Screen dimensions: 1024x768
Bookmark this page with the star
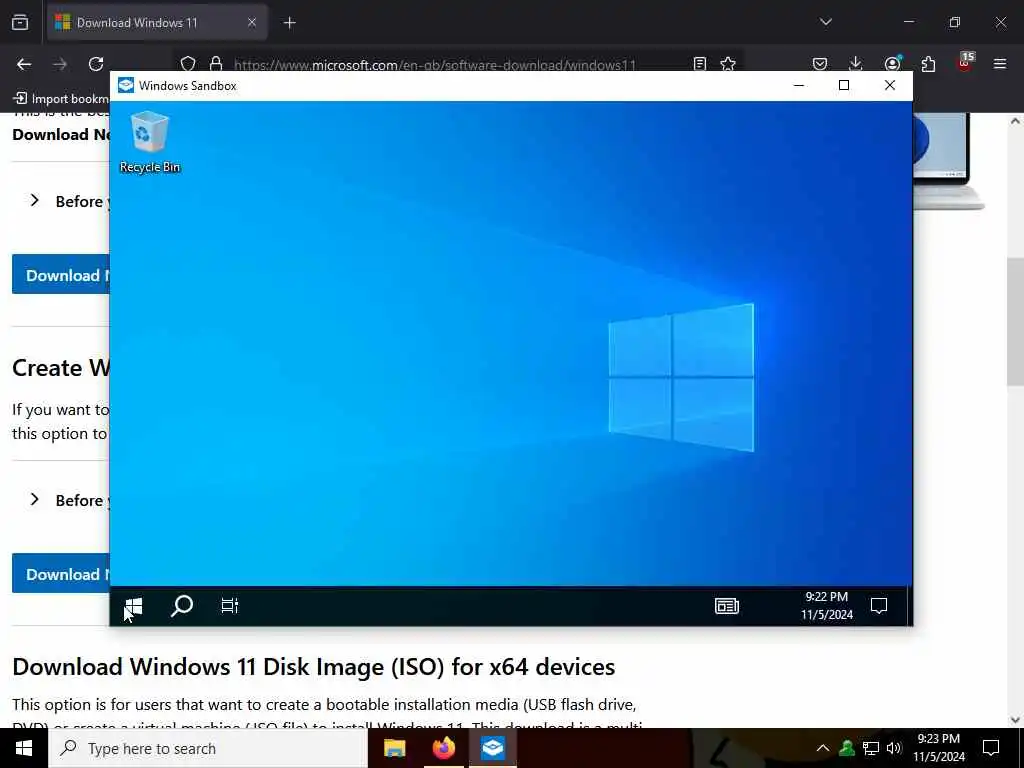(x=728, y=64)
